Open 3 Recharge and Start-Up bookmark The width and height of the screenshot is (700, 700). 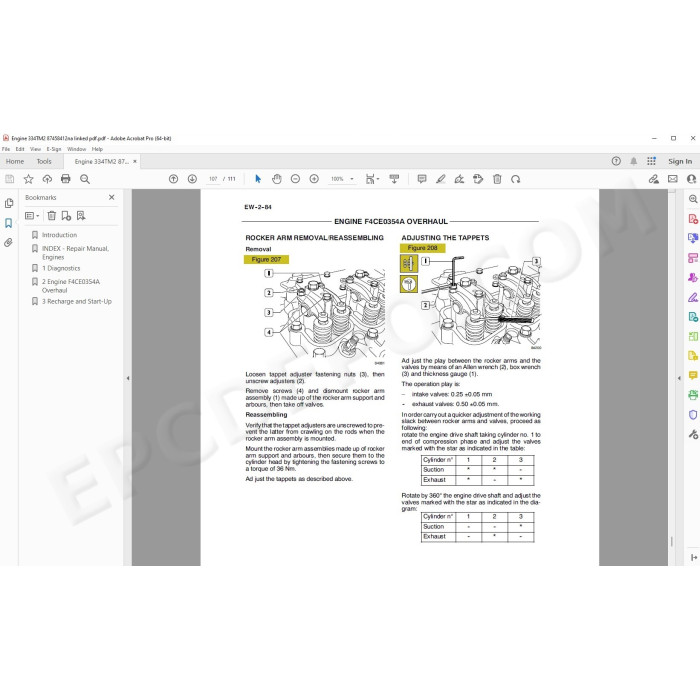[x=77, y=301]
